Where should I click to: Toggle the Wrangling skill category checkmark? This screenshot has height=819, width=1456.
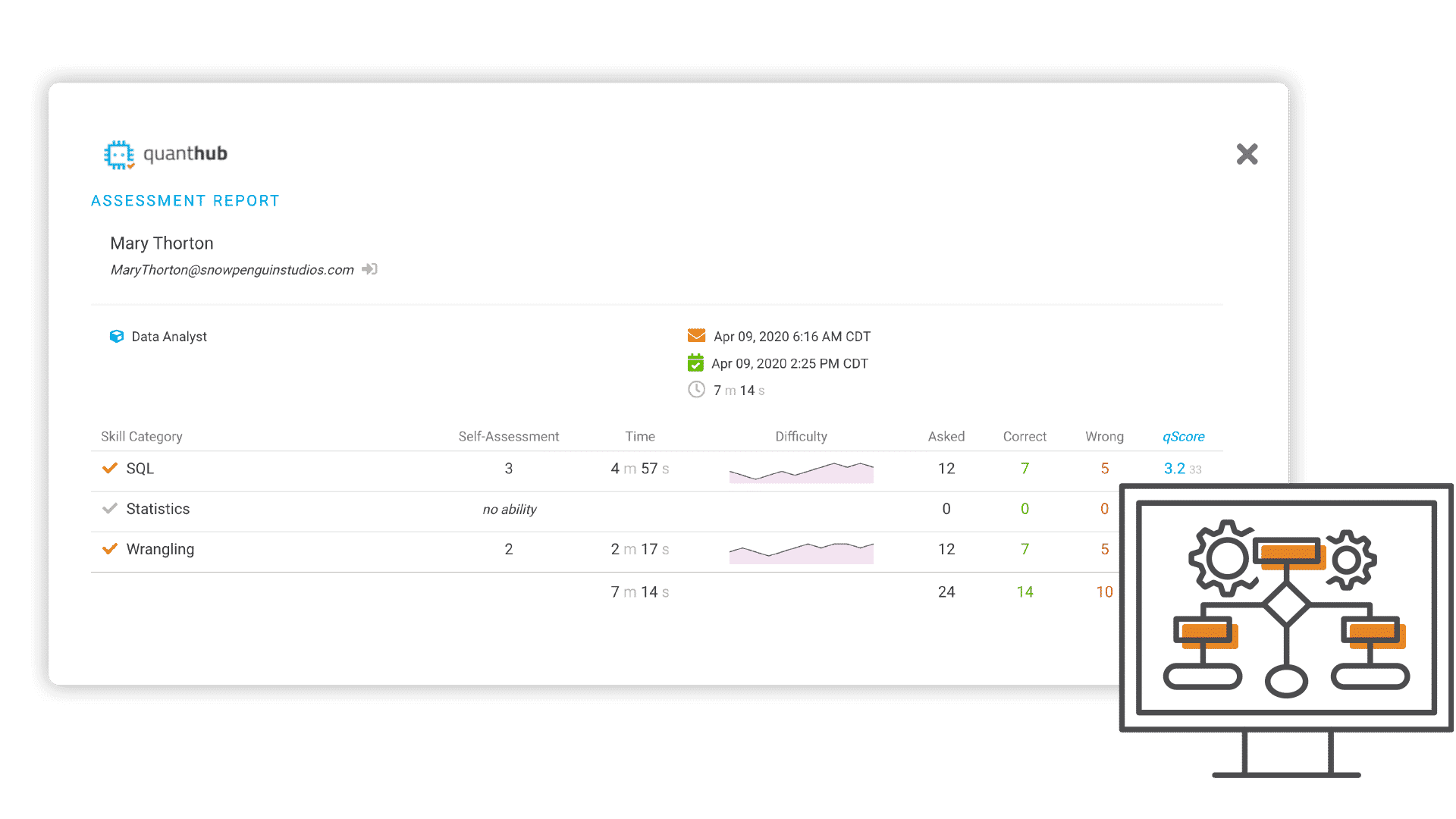tap(109, 548)
